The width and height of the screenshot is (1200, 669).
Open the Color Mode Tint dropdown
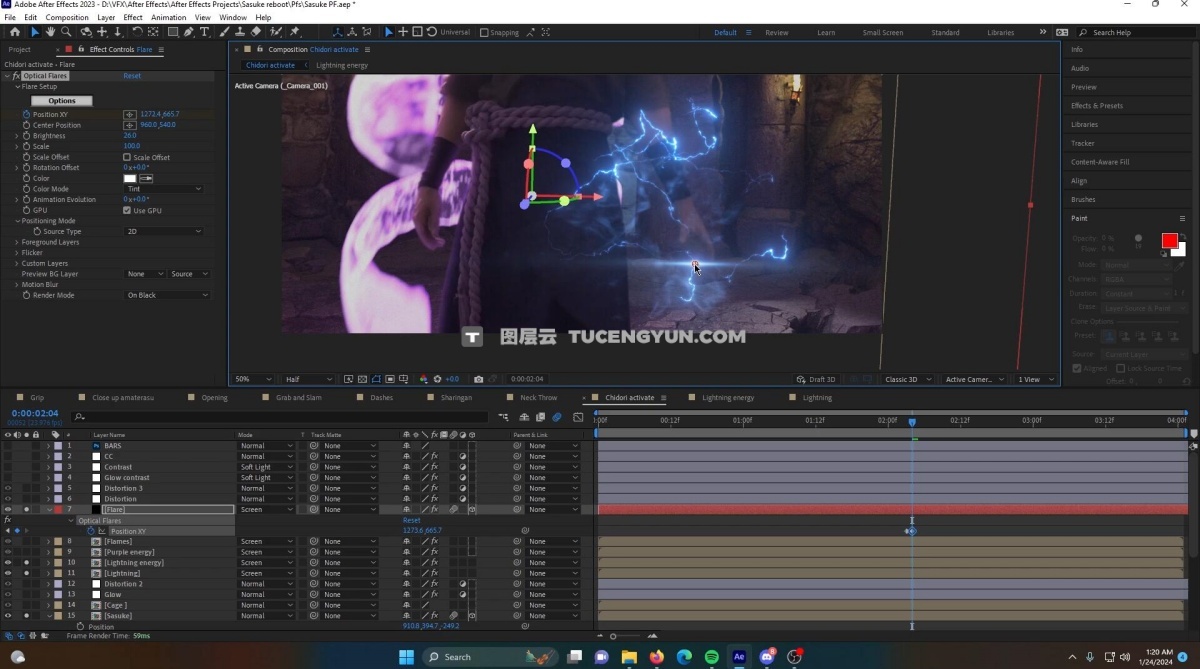click(165, 189)
